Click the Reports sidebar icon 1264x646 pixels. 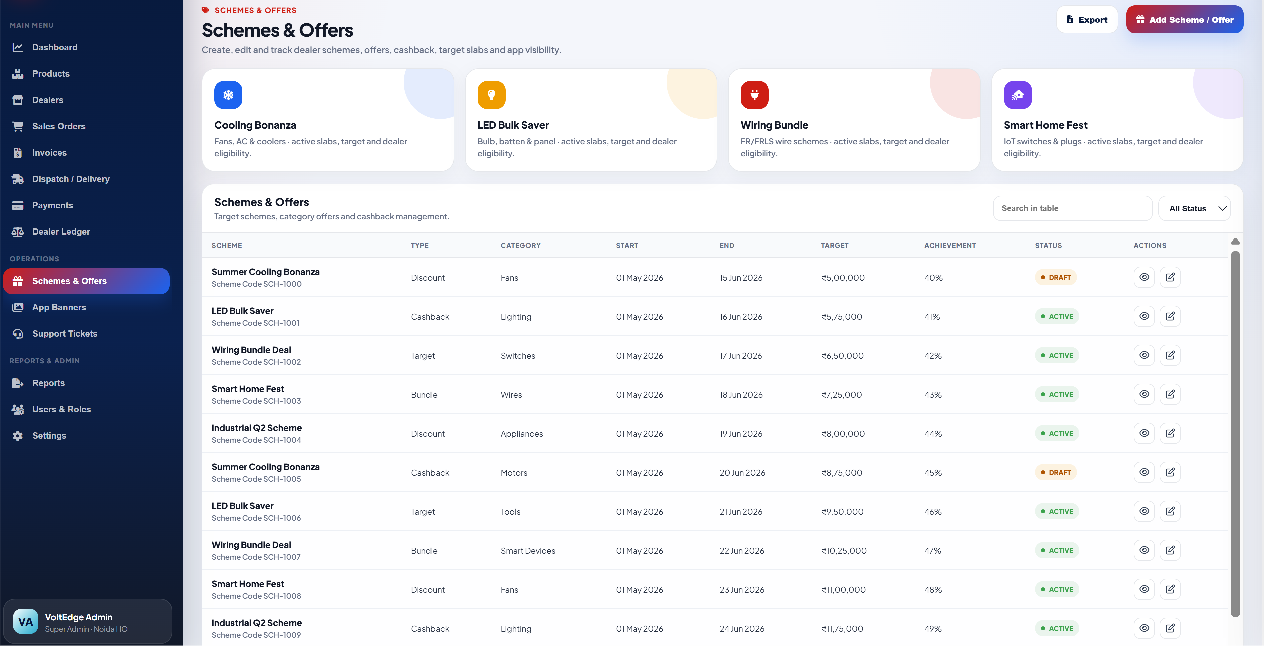click(17, 383)
